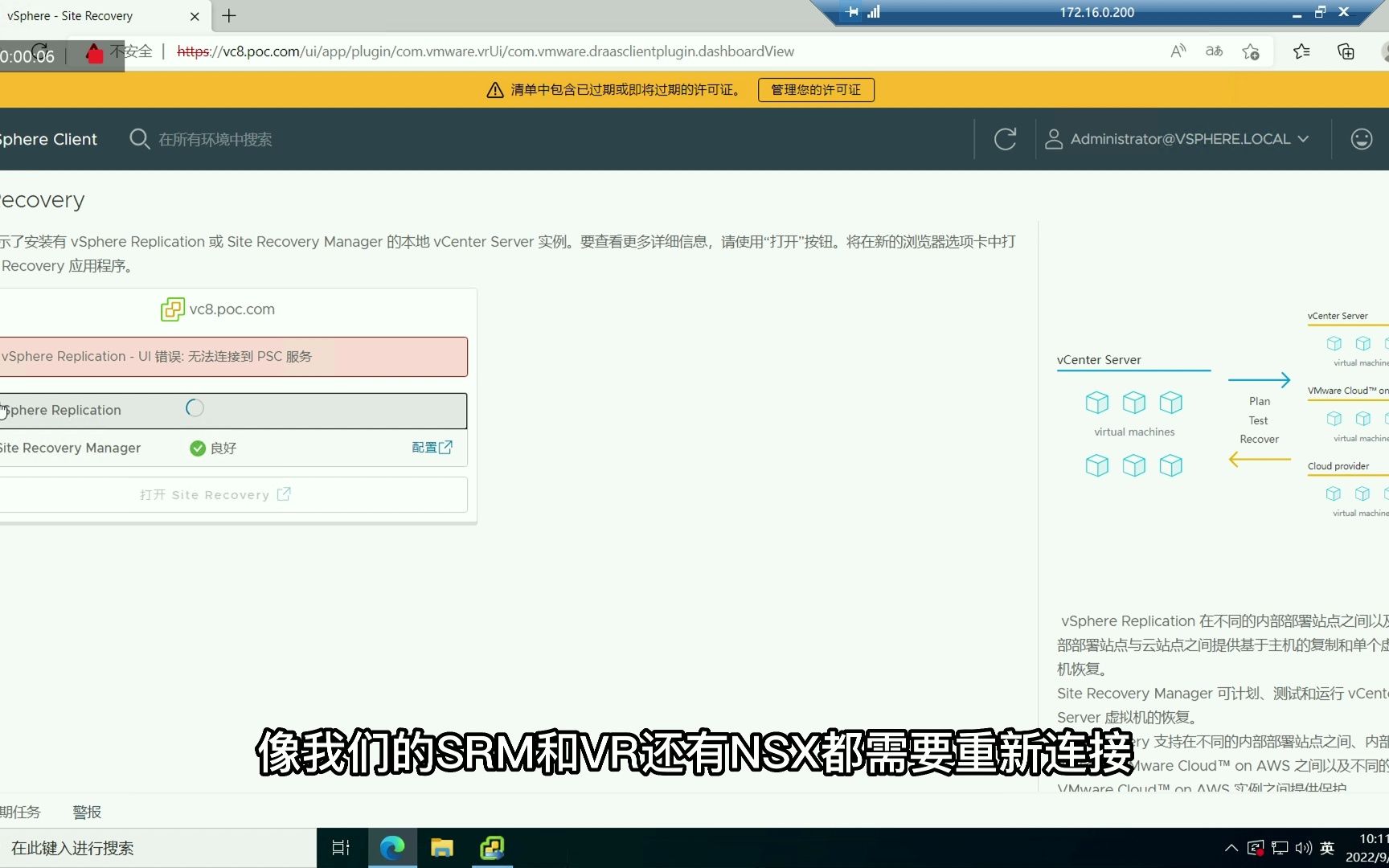Add this page to favorites star

(x=1251, y=51)
